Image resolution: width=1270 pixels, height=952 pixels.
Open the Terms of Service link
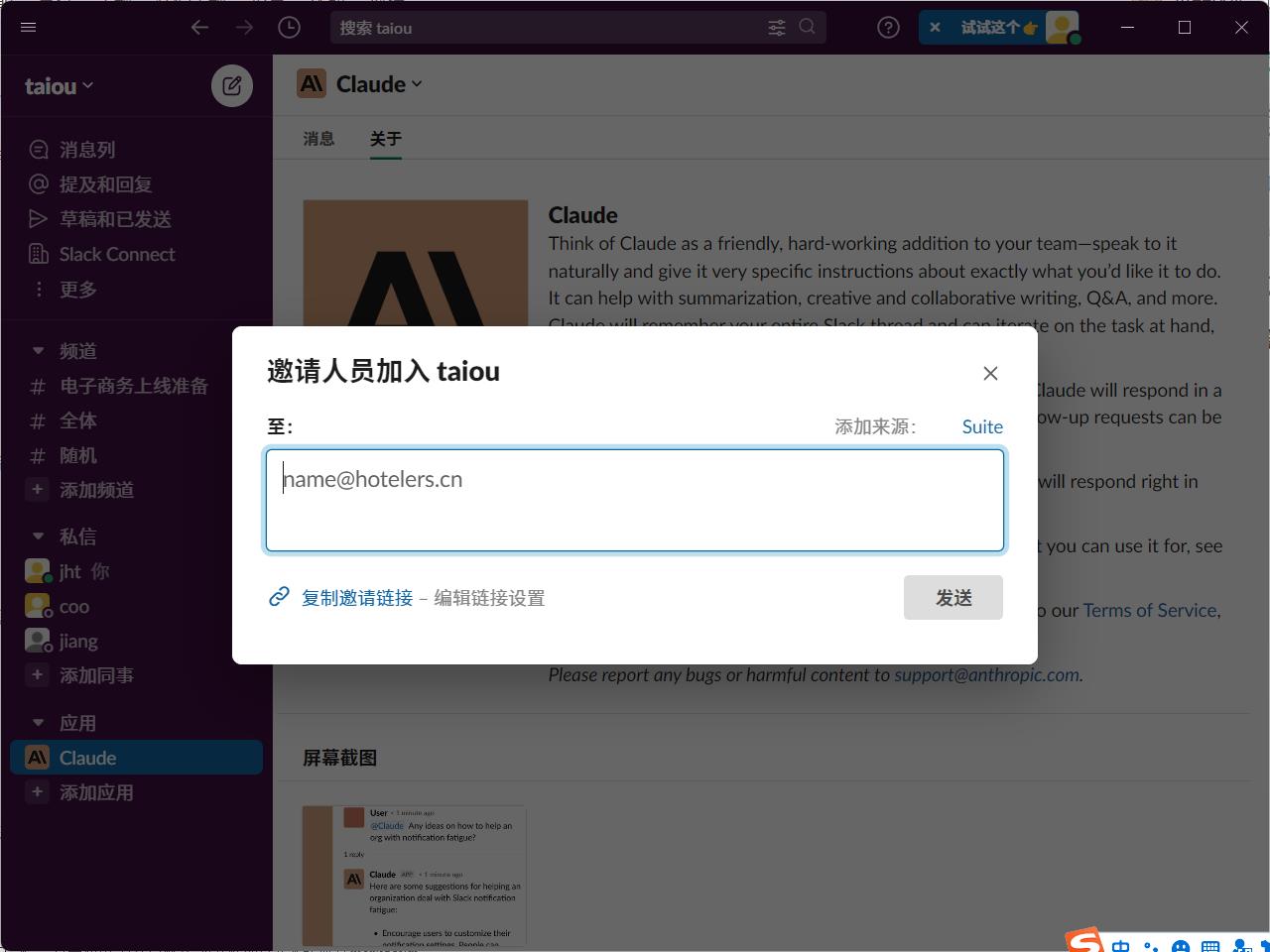pos(1150,610)
